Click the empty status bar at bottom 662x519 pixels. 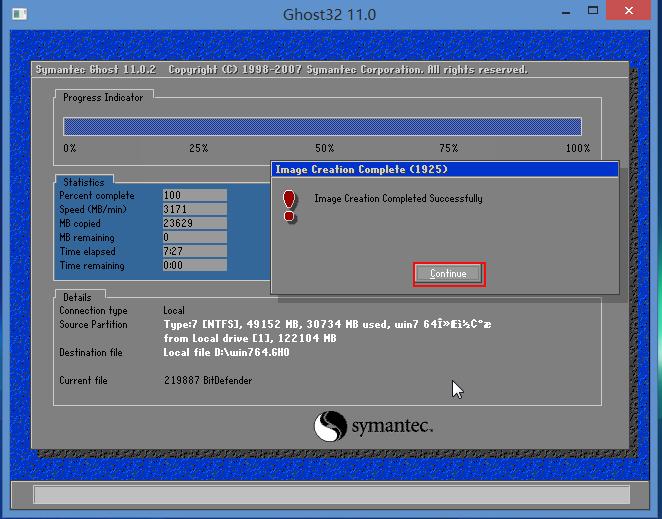[x=331, y=495]
